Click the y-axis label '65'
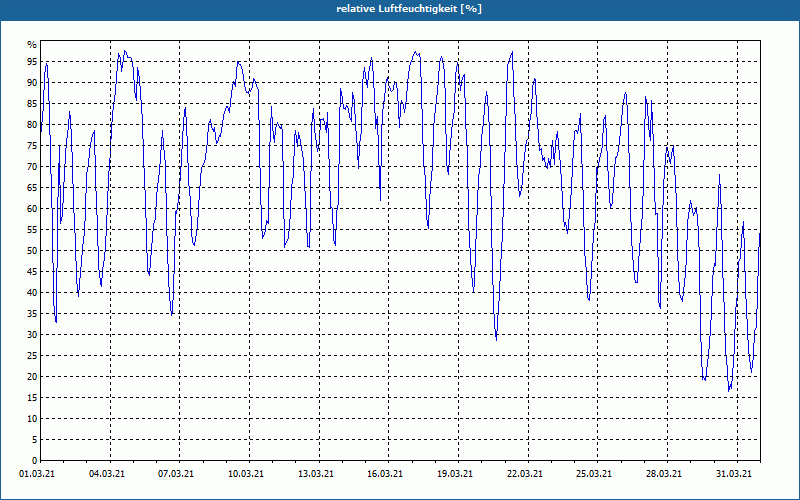 [32, 188]
